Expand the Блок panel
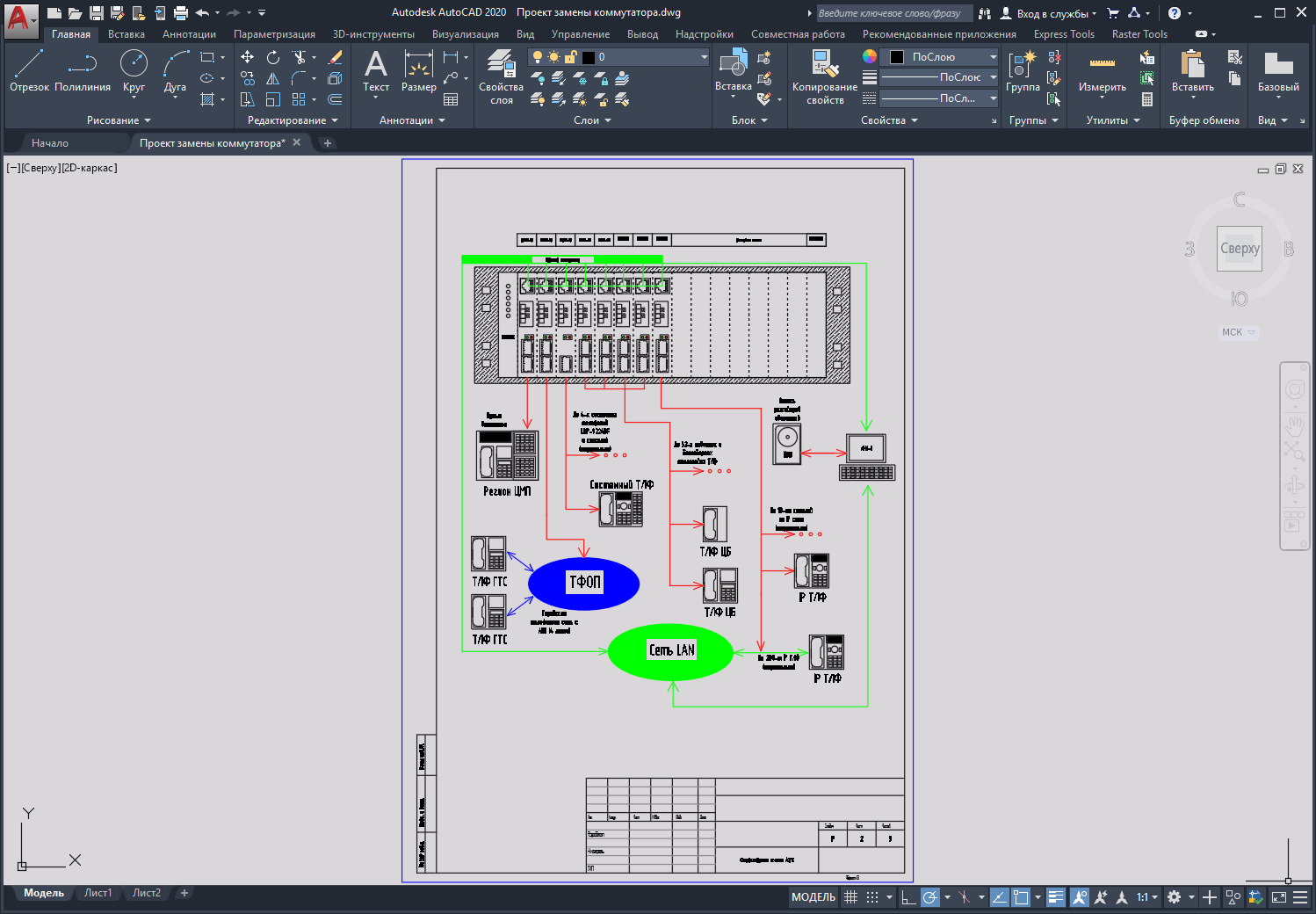The height and width of the screenshot is (914, 1316). click(749, 120)
